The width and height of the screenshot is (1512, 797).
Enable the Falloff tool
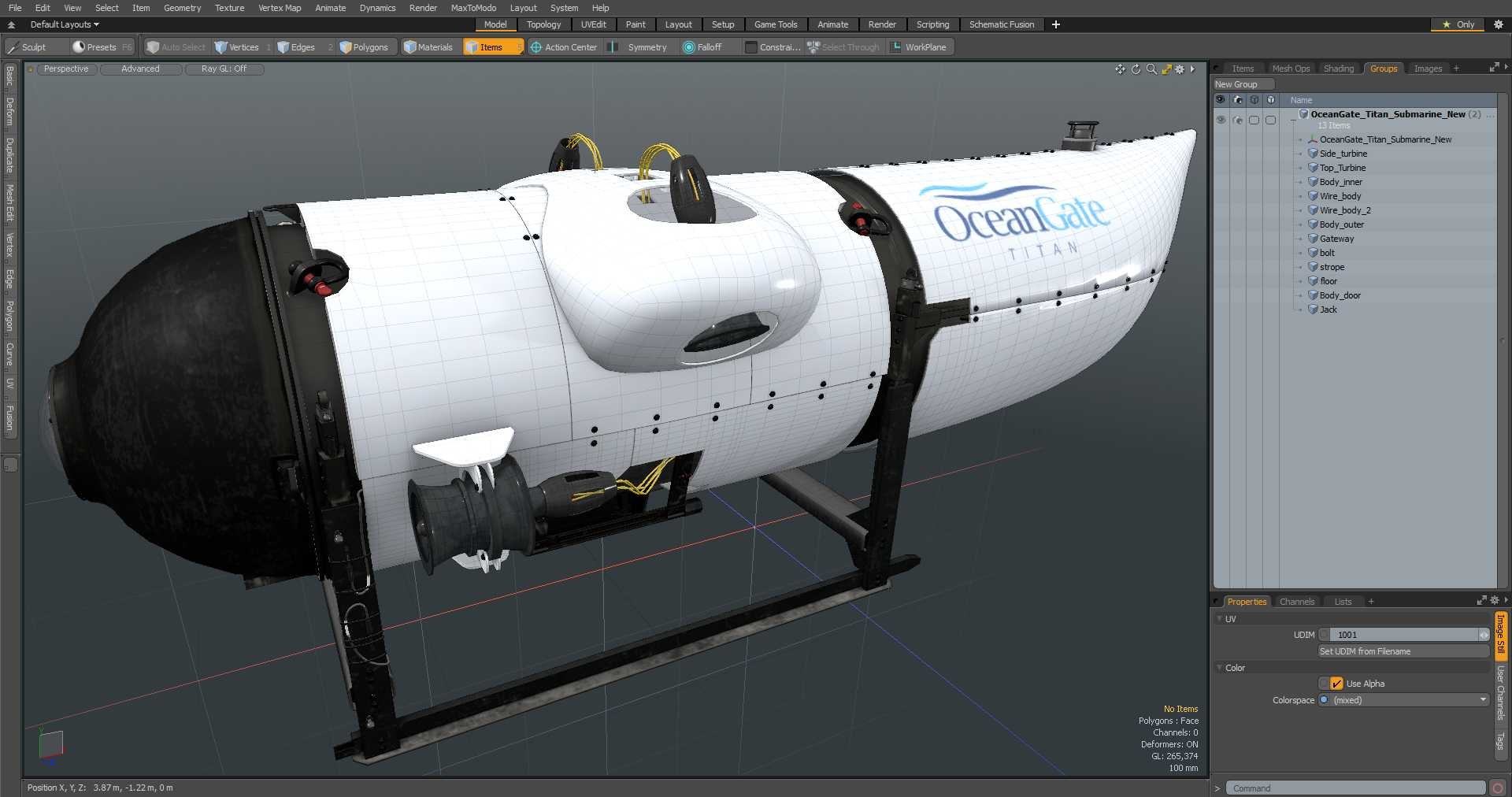[702, 47]
